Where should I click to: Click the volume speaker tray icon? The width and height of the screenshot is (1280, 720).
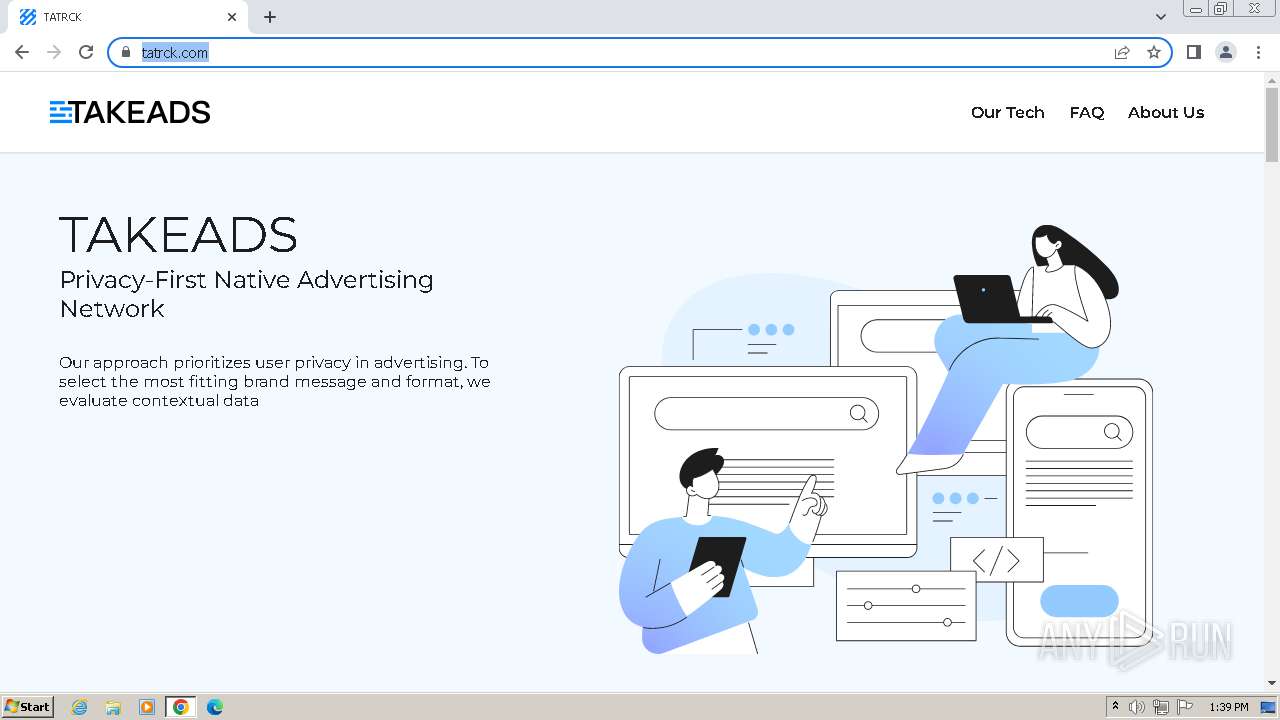point(1137,707)
